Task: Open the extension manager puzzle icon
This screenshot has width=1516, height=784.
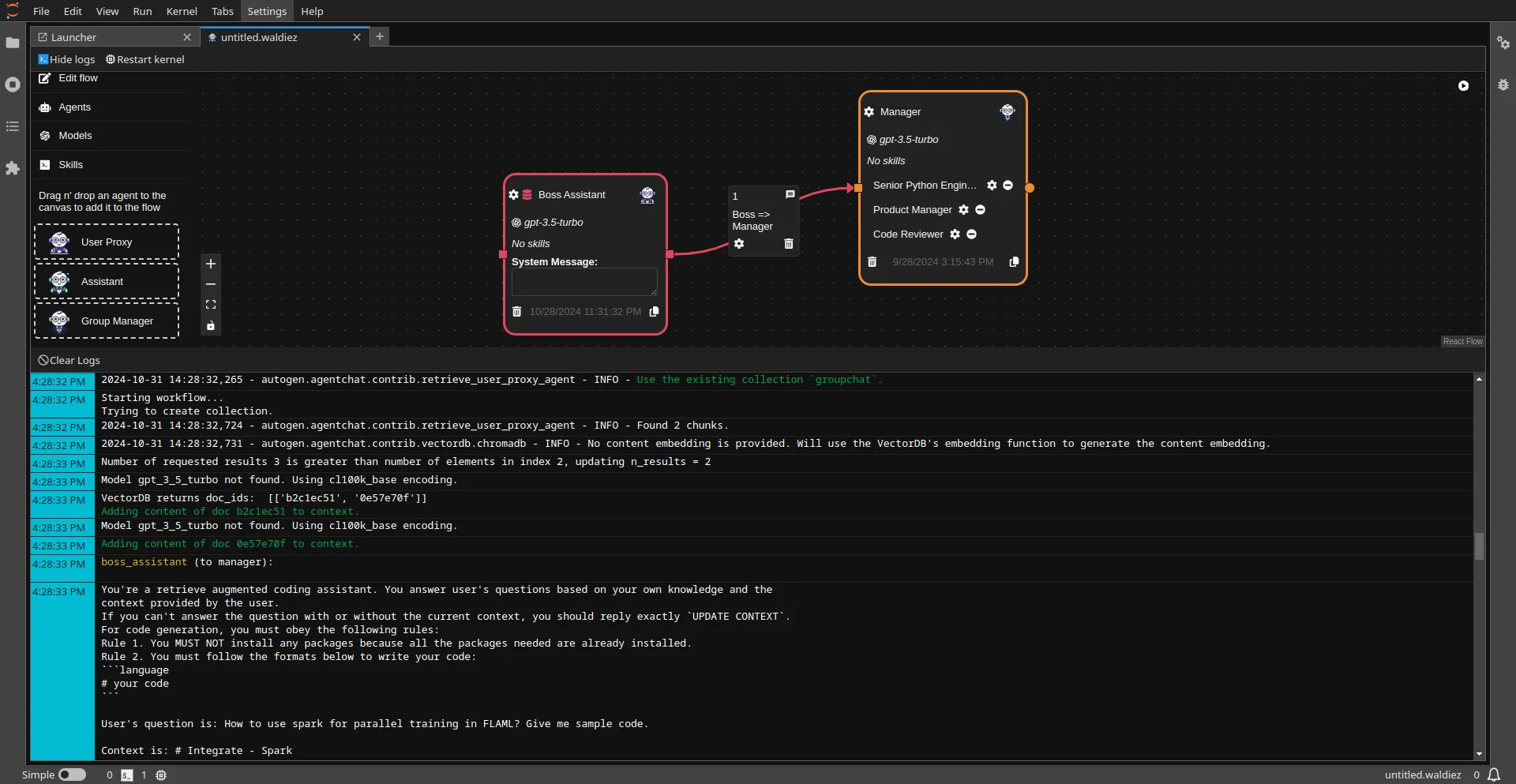Action: (13, 168)
